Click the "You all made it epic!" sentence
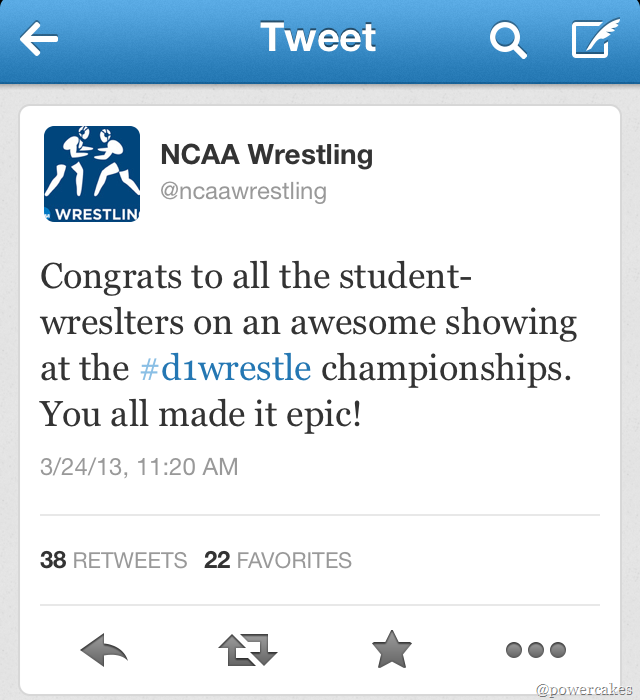 click(200, 412)
